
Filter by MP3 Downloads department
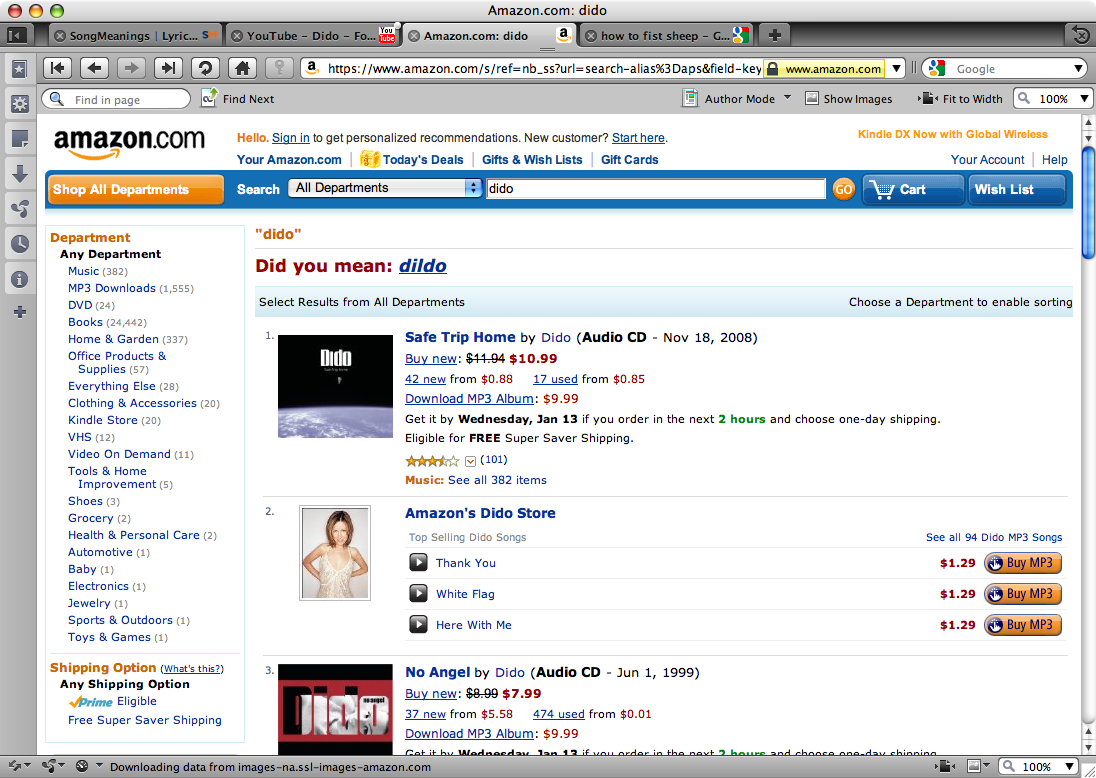pos(112,288)
